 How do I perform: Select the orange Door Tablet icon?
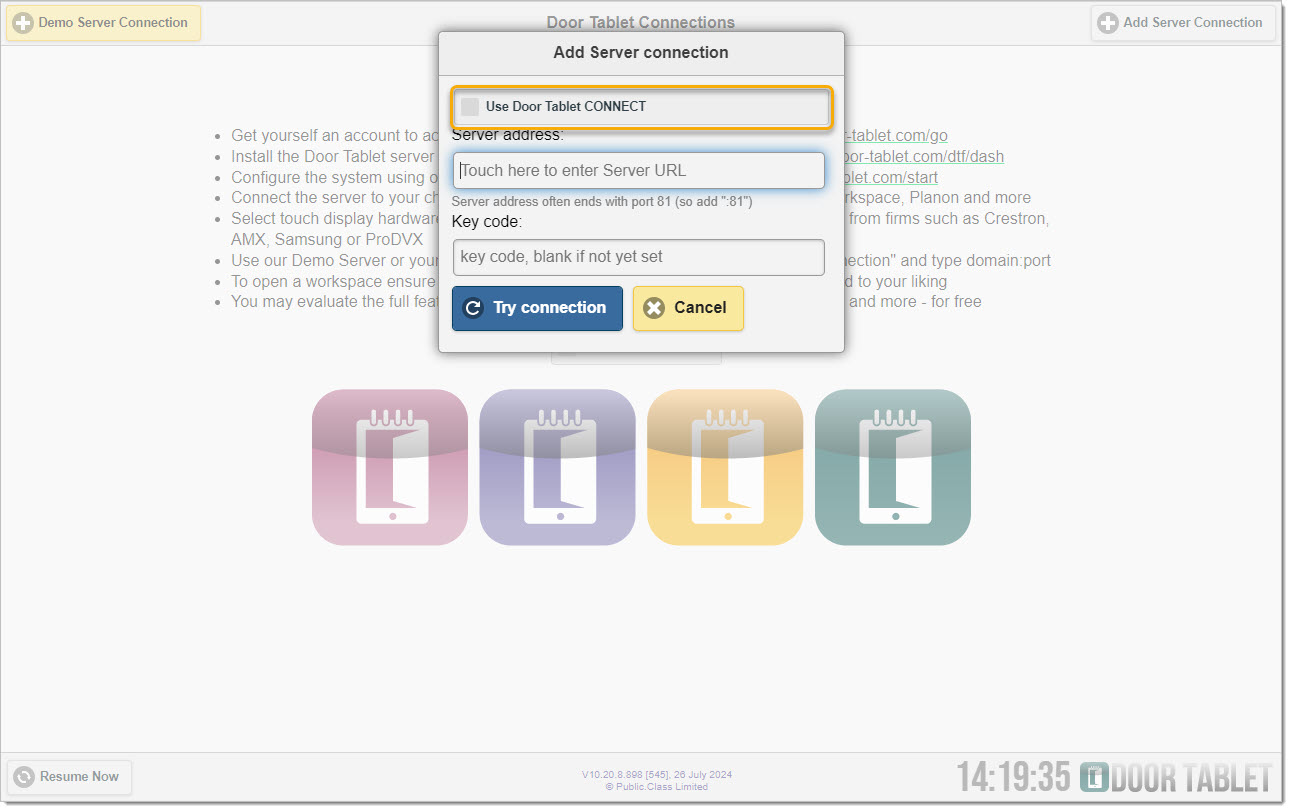[x=725, y=467]
